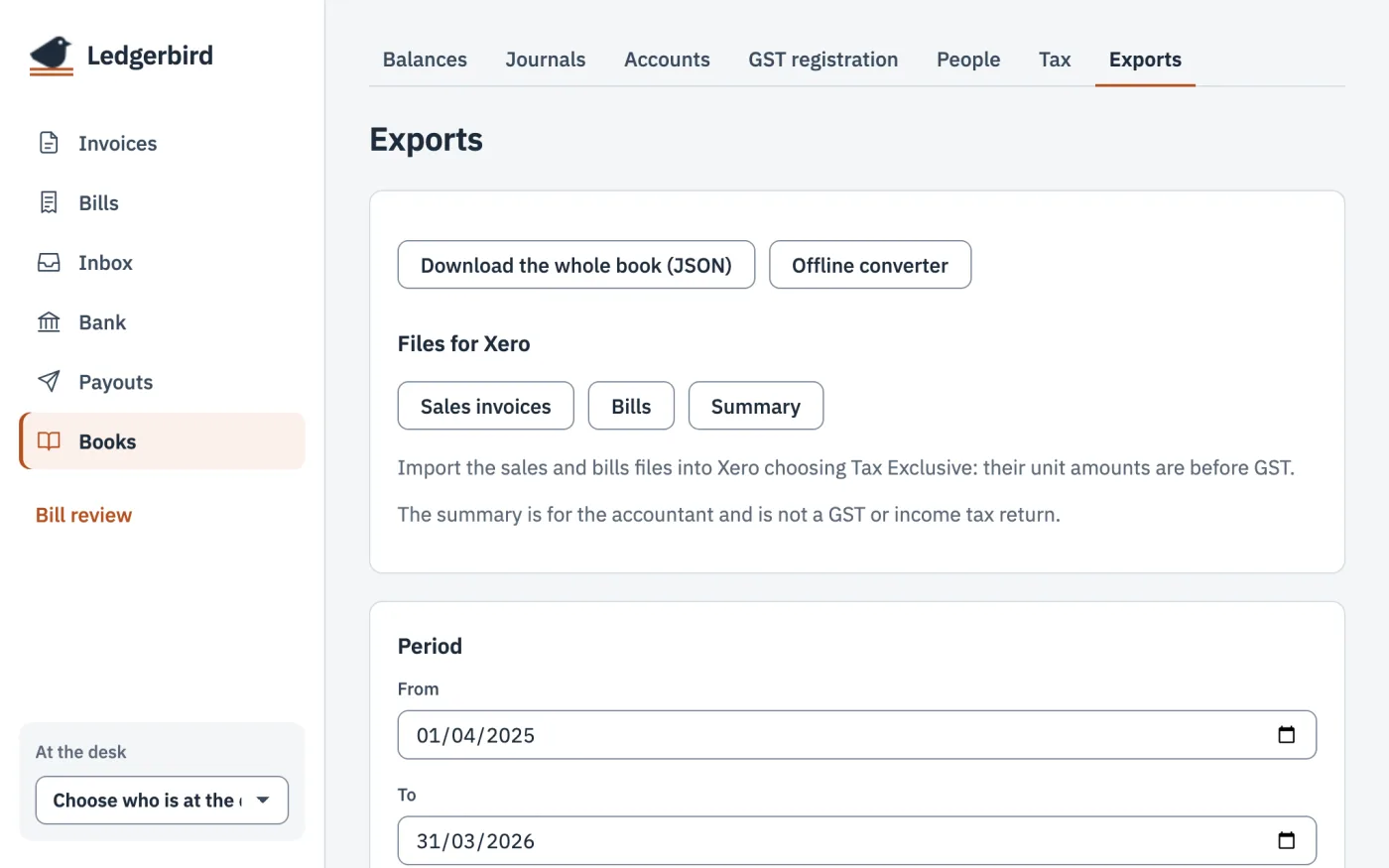Open the Bill review link
Viewport: 1389px width, 868px height.
(x=84, y=515)
